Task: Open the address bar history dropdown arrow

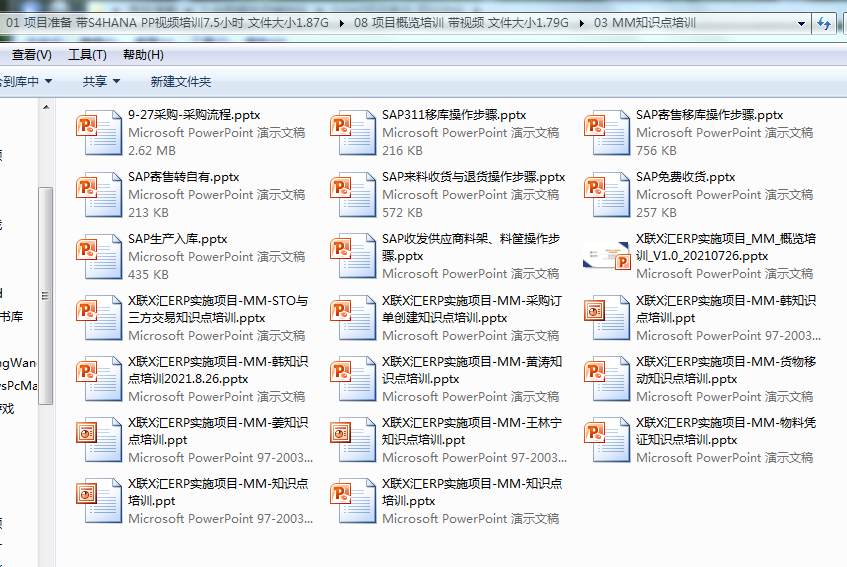Action: pos(803,23)
